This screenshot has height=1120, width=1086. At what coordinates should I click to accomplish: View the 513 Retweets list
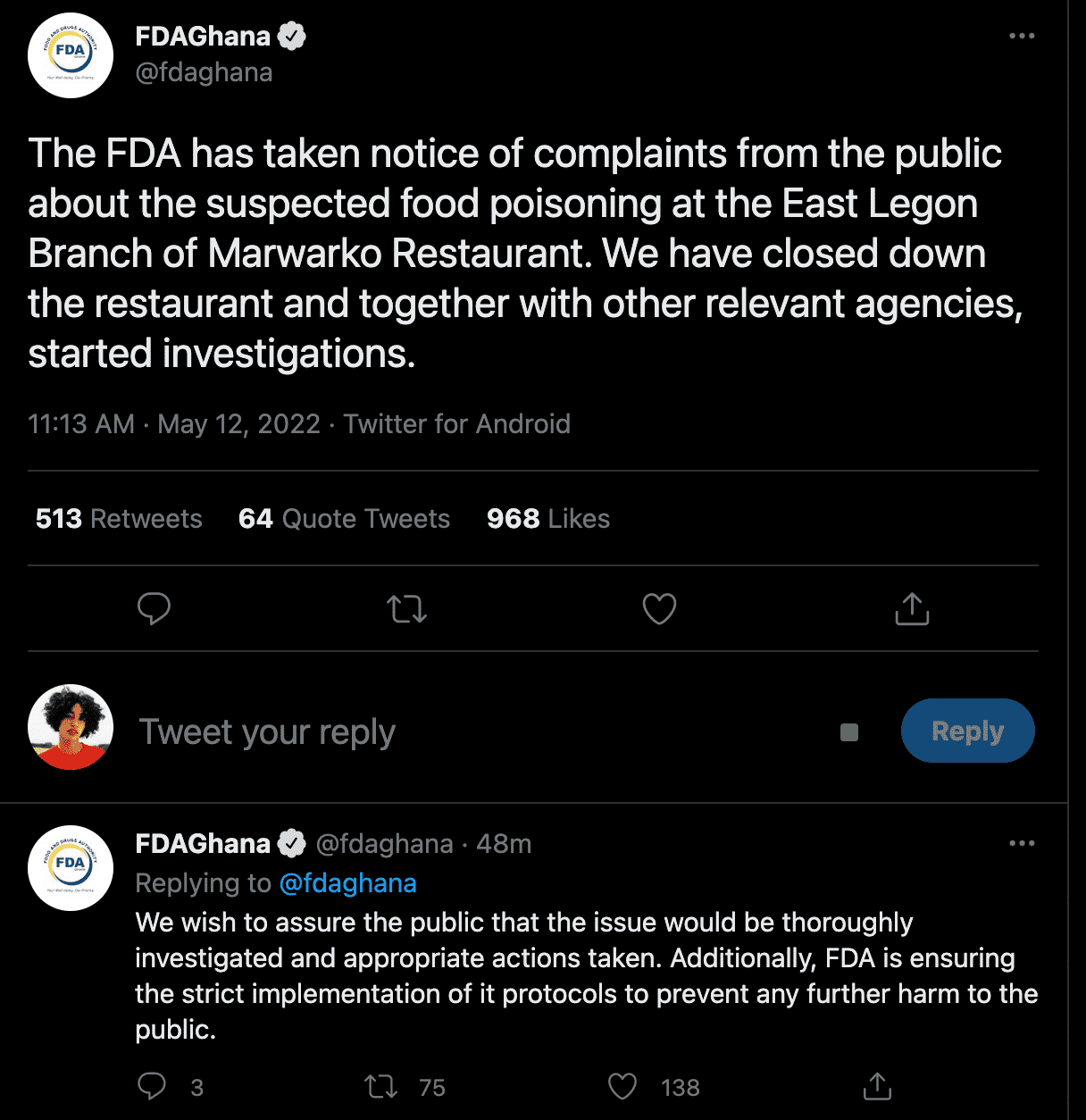pyautogui.click(x=119, y=519)
